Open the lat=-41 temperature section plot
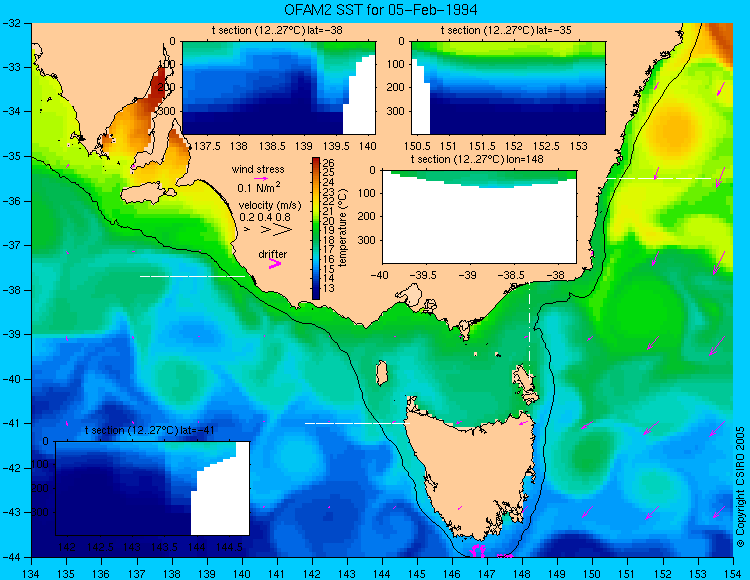750x580 pixels. (153, 488)
